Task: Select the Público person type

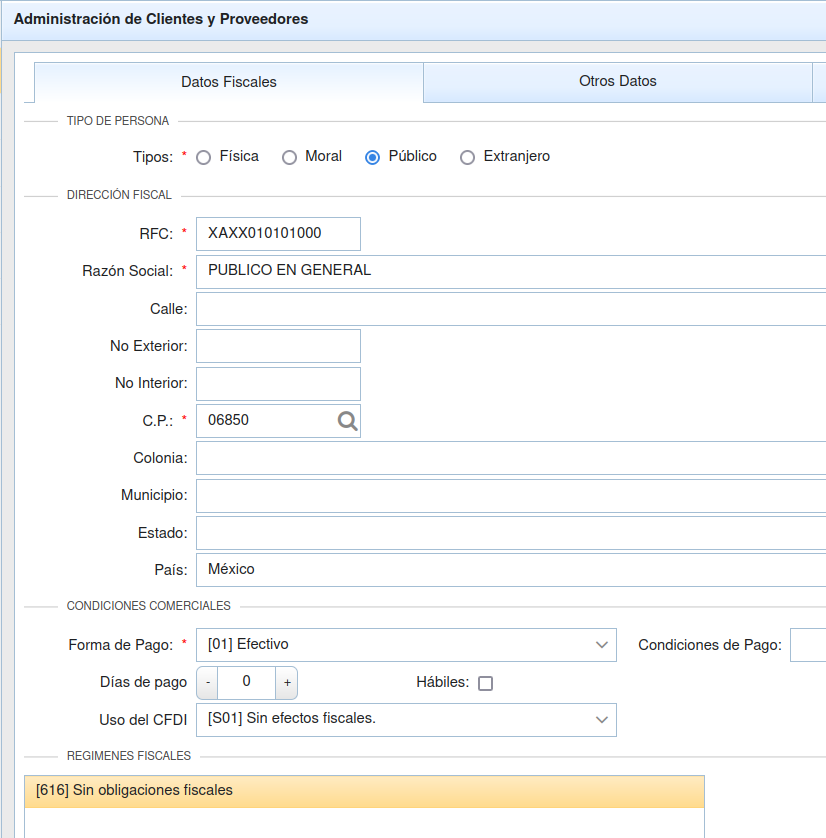Action: (372, 158)
